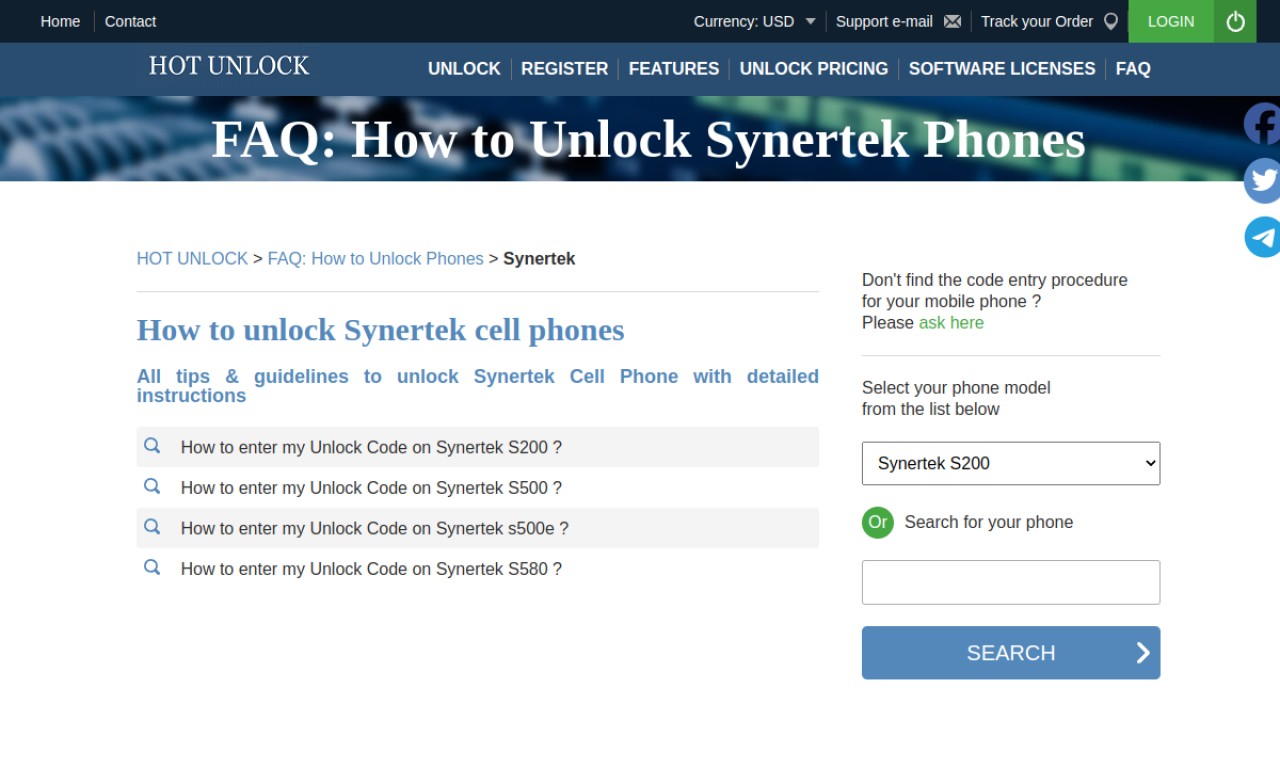The width and height of the screenshot is (1280, 768).
Task: Follow the 'ask here' link
Action: coord(951,322)
